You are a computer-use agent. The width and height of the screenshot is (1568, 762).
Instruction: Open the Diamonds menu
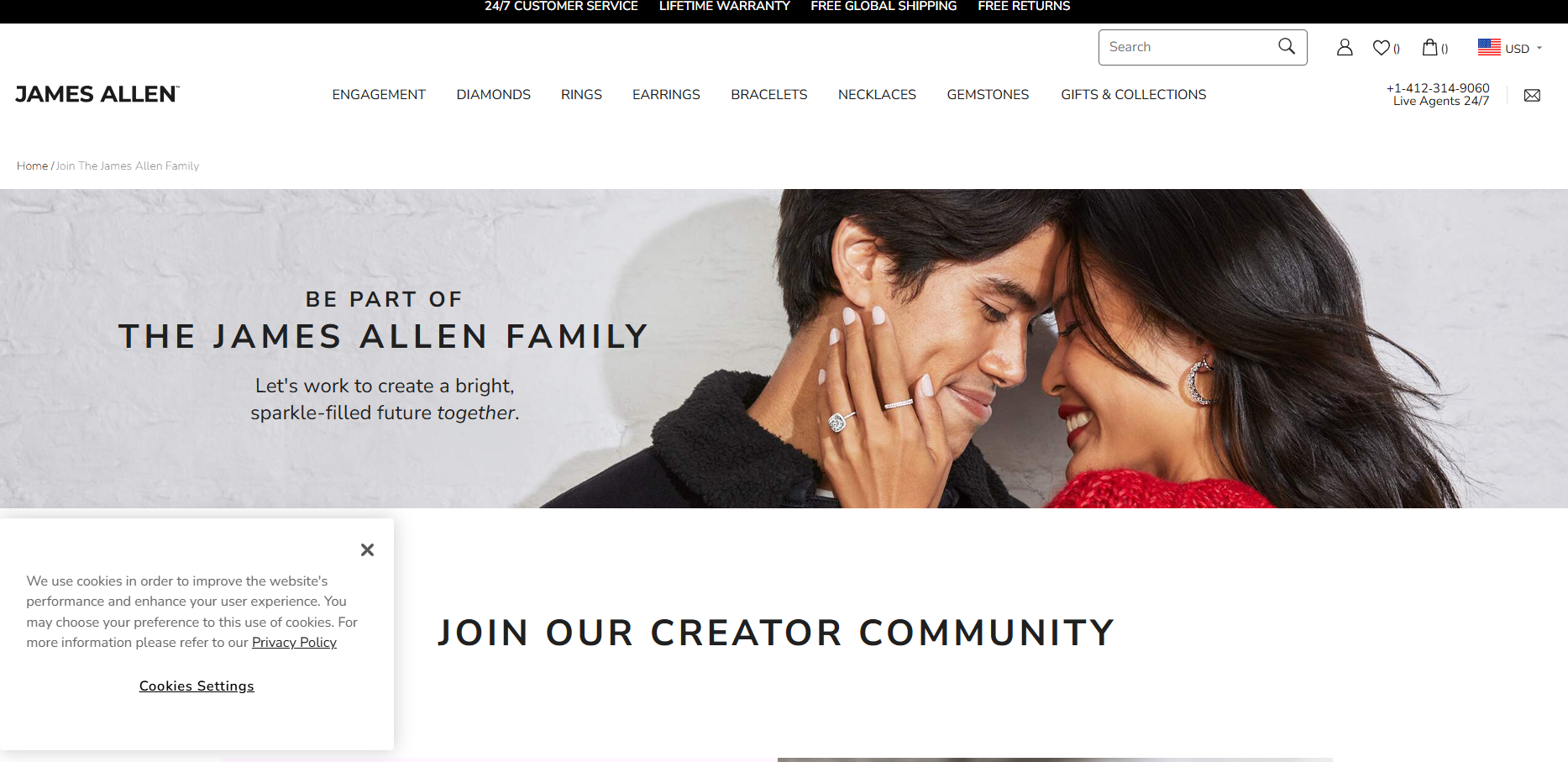tap(493, 95)
